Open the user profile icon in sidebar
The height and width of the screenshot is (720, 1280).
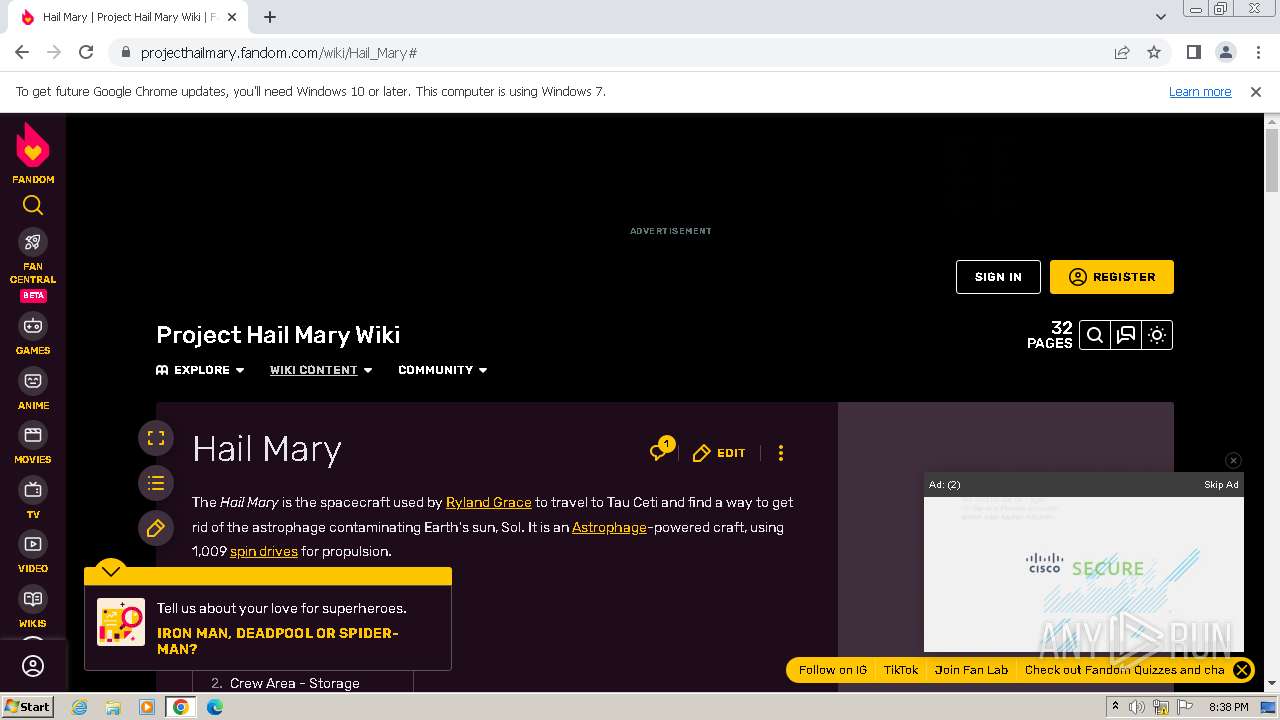point(33,666)
